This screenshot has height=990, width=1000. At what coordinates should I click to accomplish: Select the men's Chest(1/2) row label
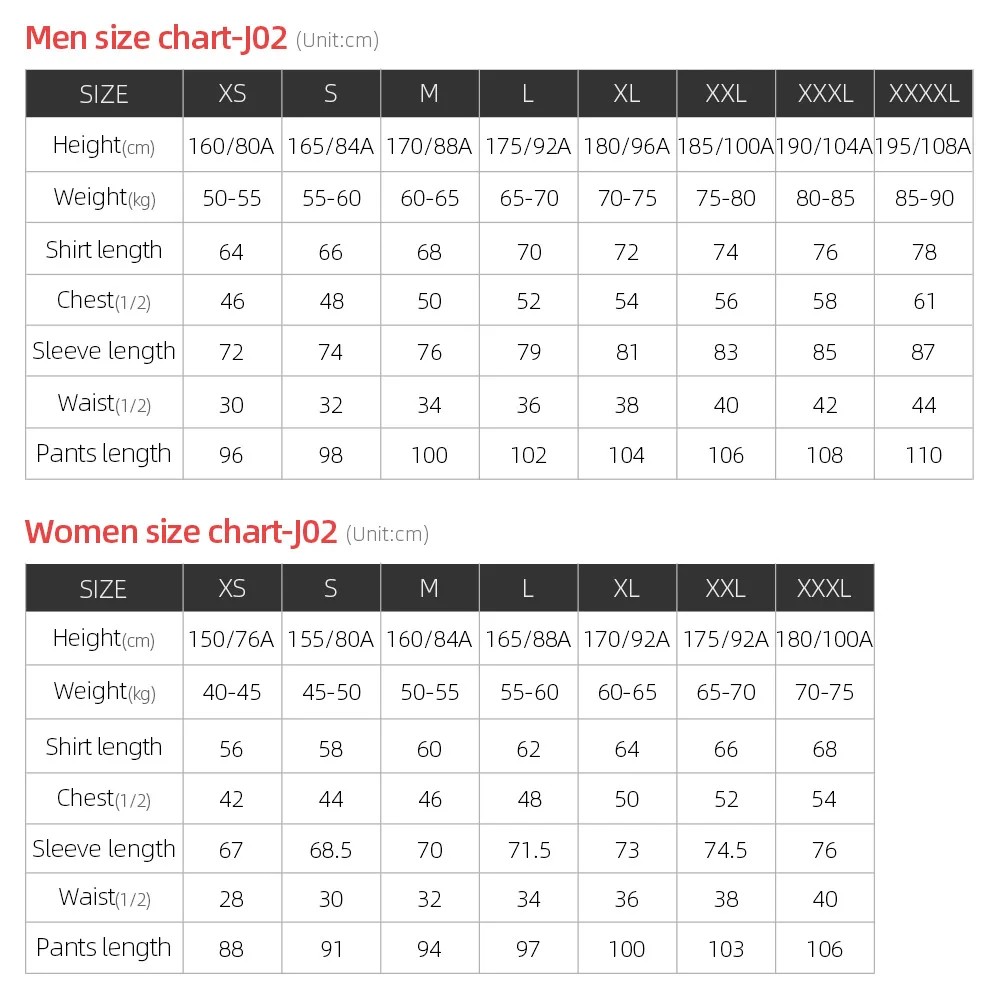click(104, 301)
